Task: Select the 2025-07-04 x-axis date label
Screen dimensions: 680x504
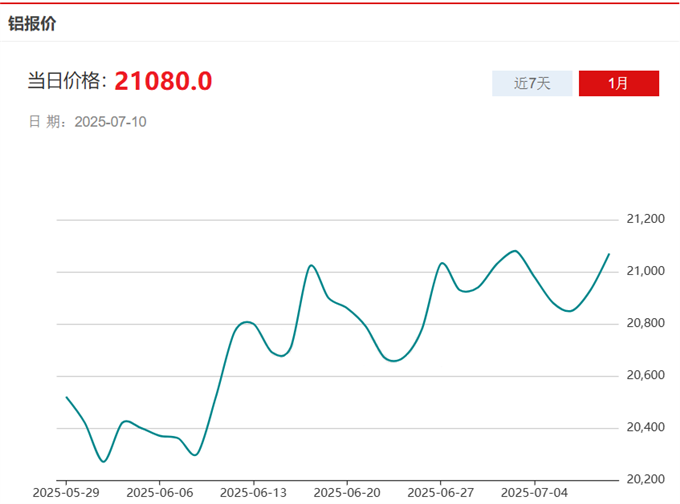Action: pyautogui.click(x=534, y=492)
